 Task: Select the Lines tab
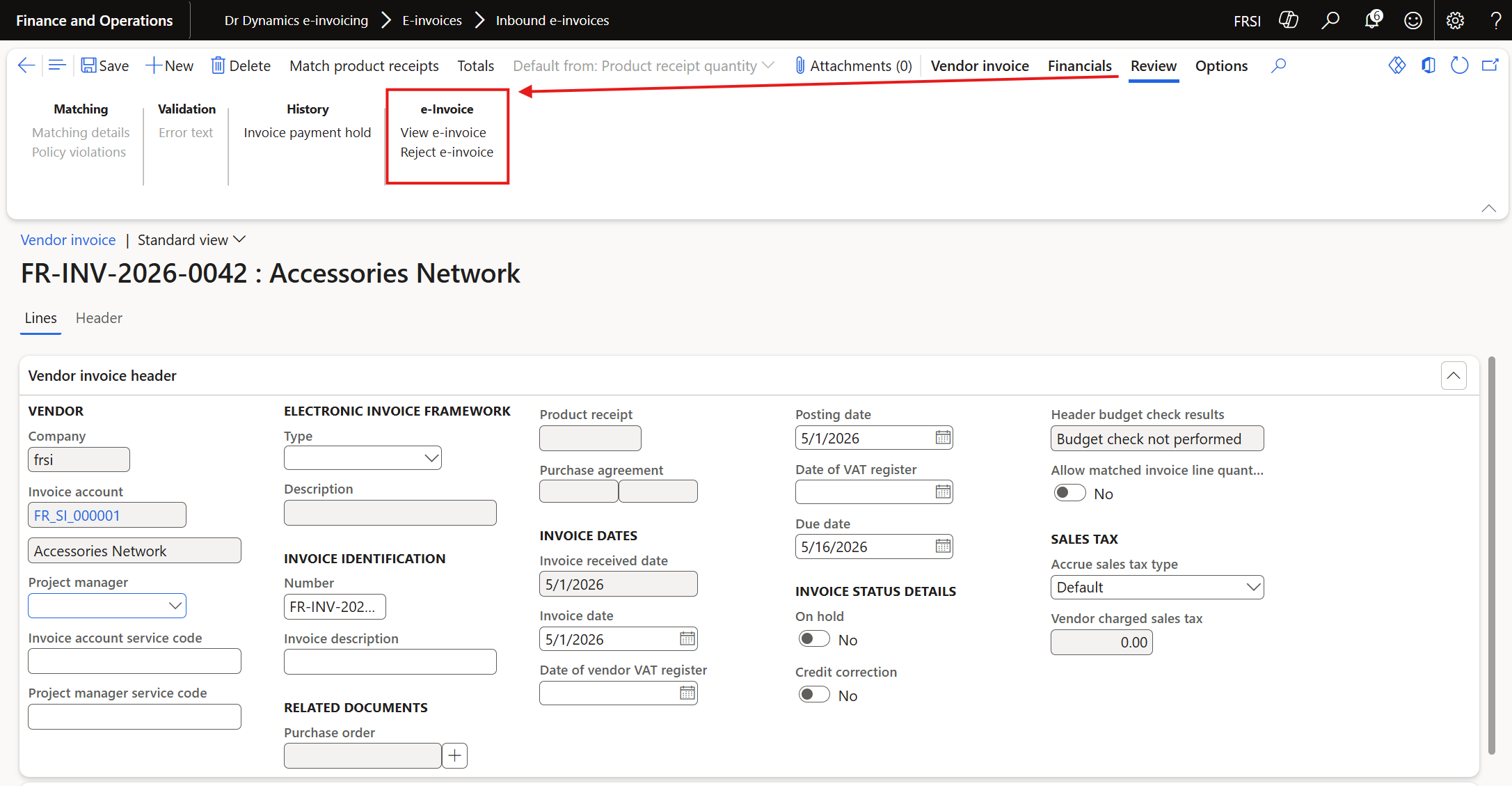coord(40,318)
